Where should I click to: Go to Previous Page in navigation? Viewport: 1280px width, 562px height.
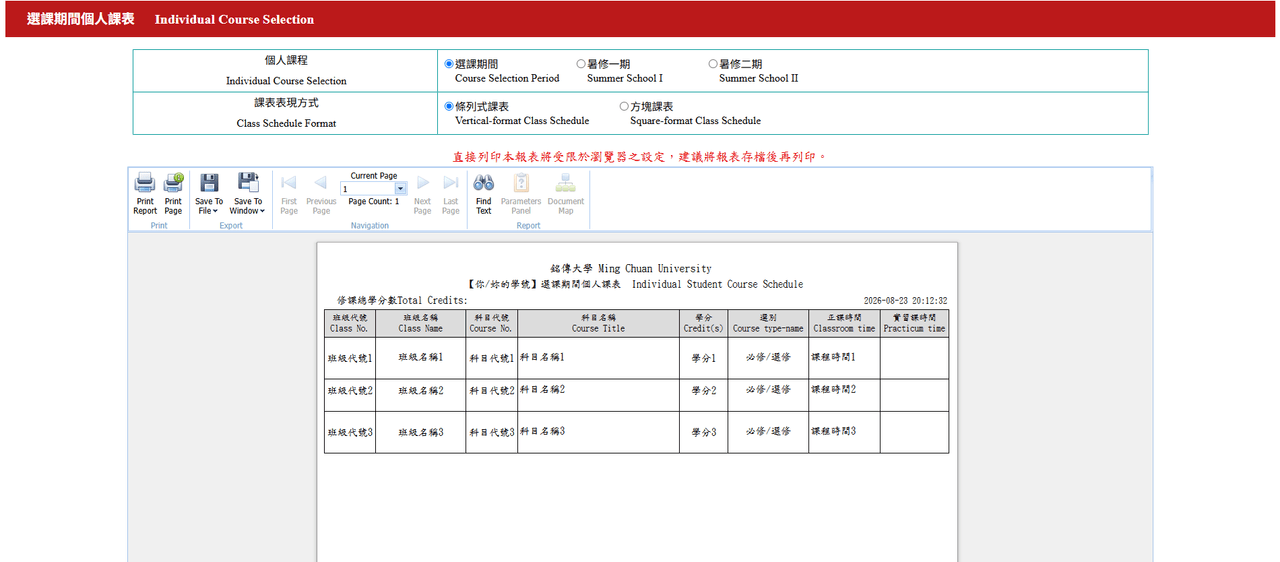coord(321,193)
